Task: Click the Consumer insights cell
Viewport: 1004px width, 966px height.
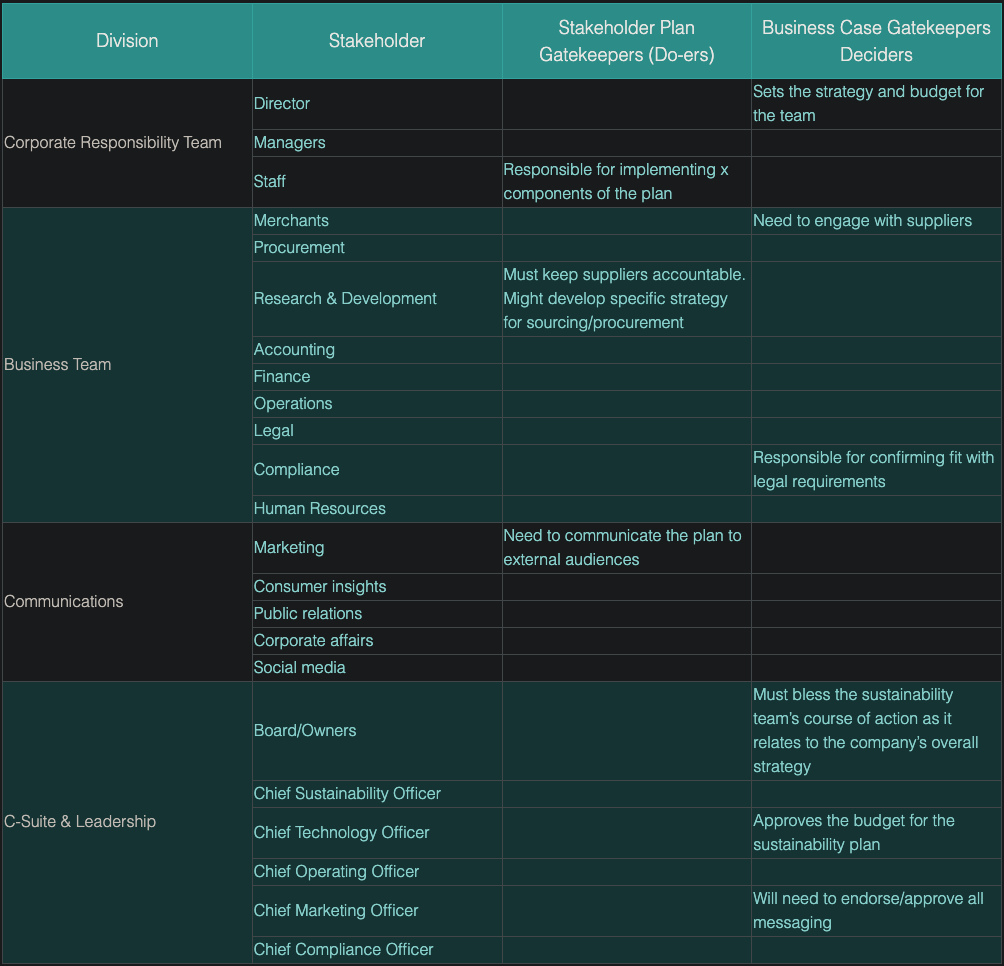Action: 320,586
